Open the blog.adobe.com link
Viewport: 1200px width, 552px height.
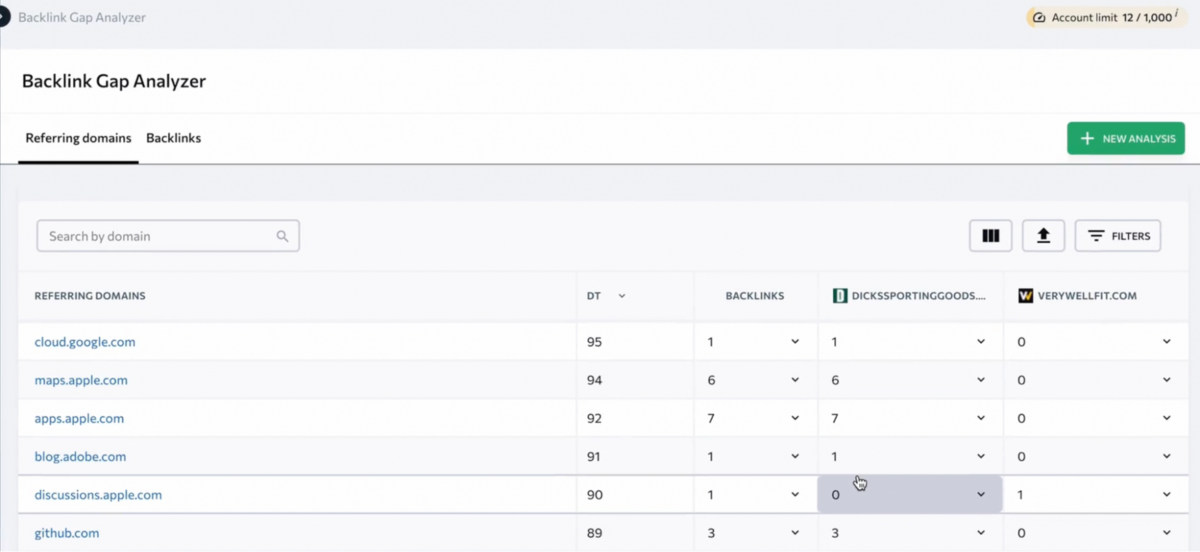click(x=80, y=456)
